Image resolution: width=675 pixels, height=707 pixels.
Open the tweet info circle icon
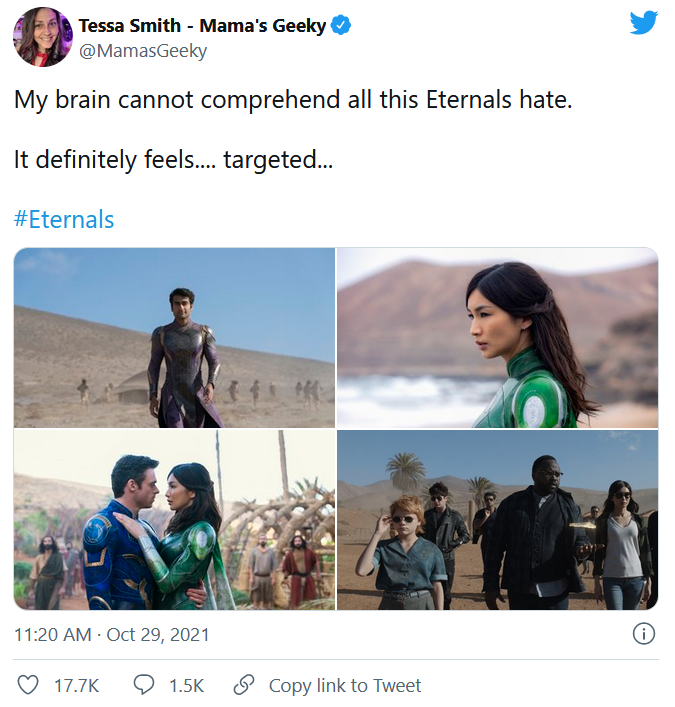[643, 634]
